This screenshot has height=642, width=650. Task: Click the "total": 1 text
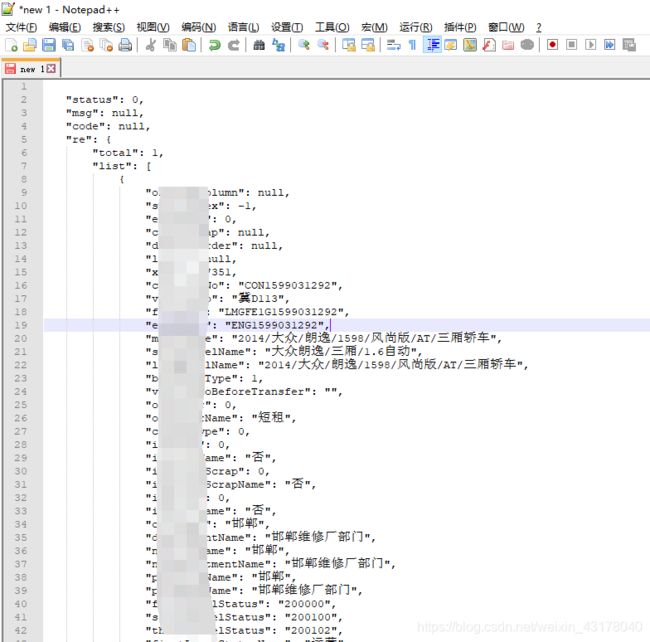click(x=128, y=153)
